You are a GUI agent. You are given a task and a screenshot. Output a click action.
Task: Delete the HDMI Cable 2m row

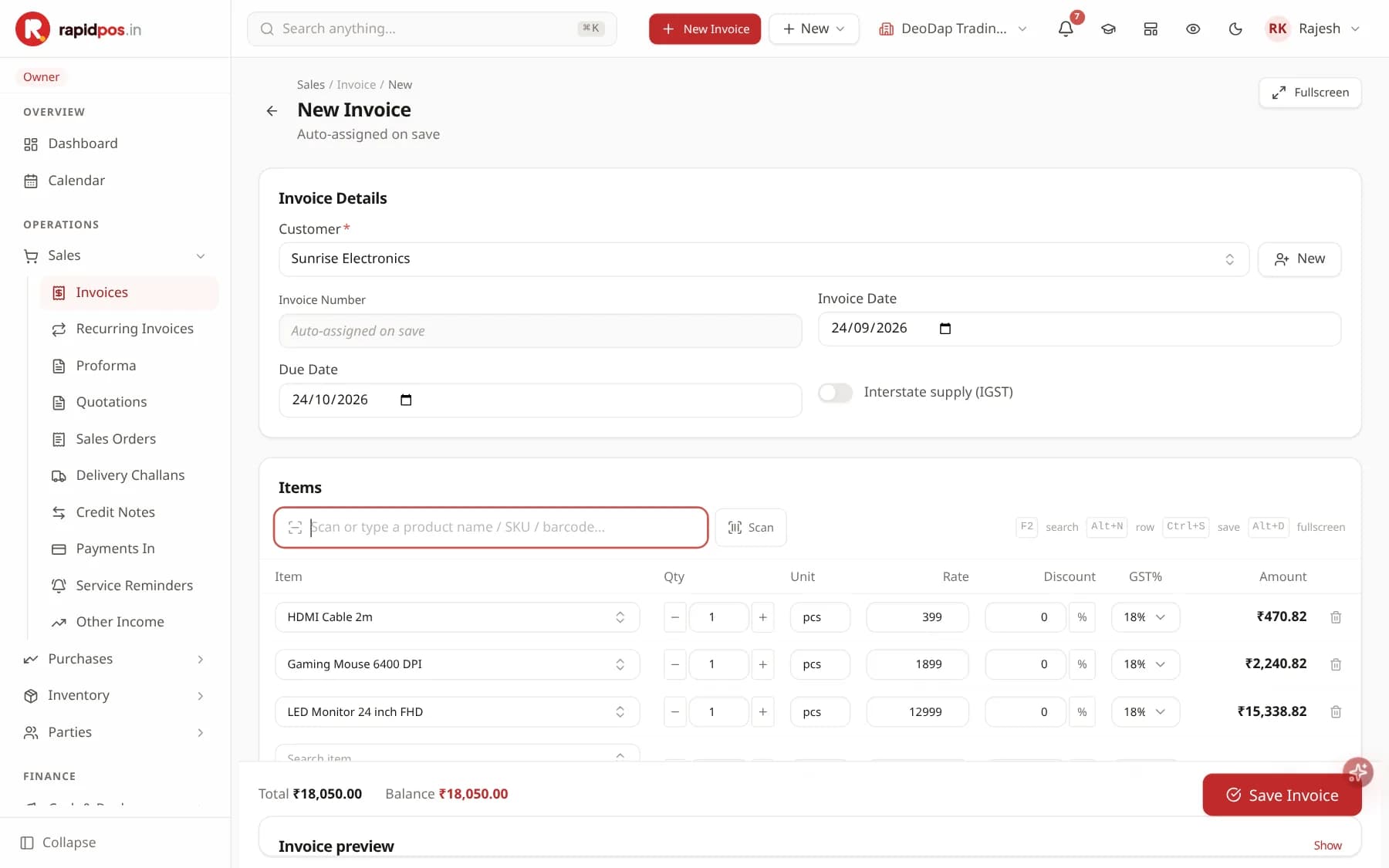(x=1336, y=617)
